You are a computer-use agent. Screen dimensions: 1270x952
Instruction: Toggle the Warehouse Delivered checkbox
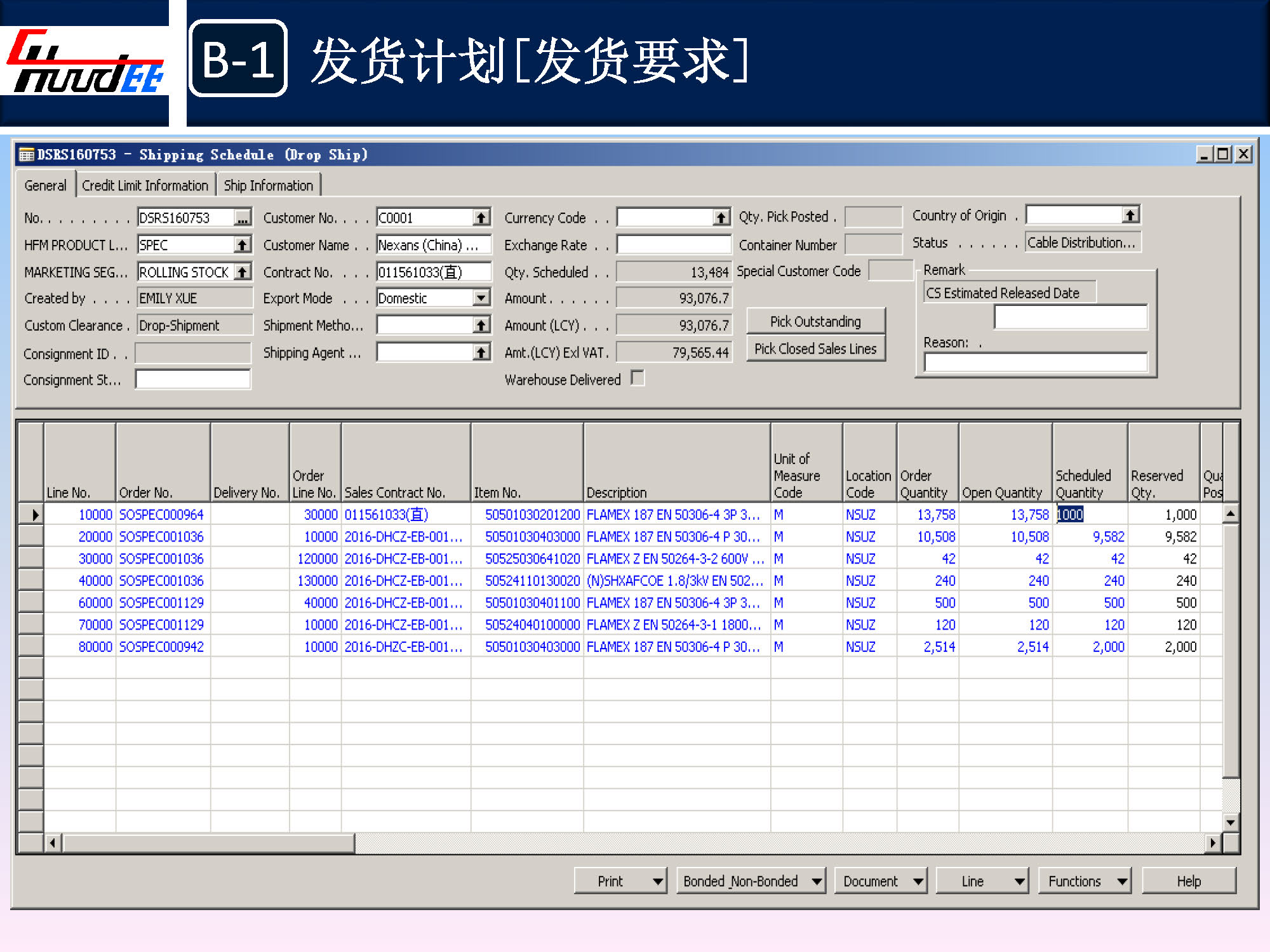[638, 378]
